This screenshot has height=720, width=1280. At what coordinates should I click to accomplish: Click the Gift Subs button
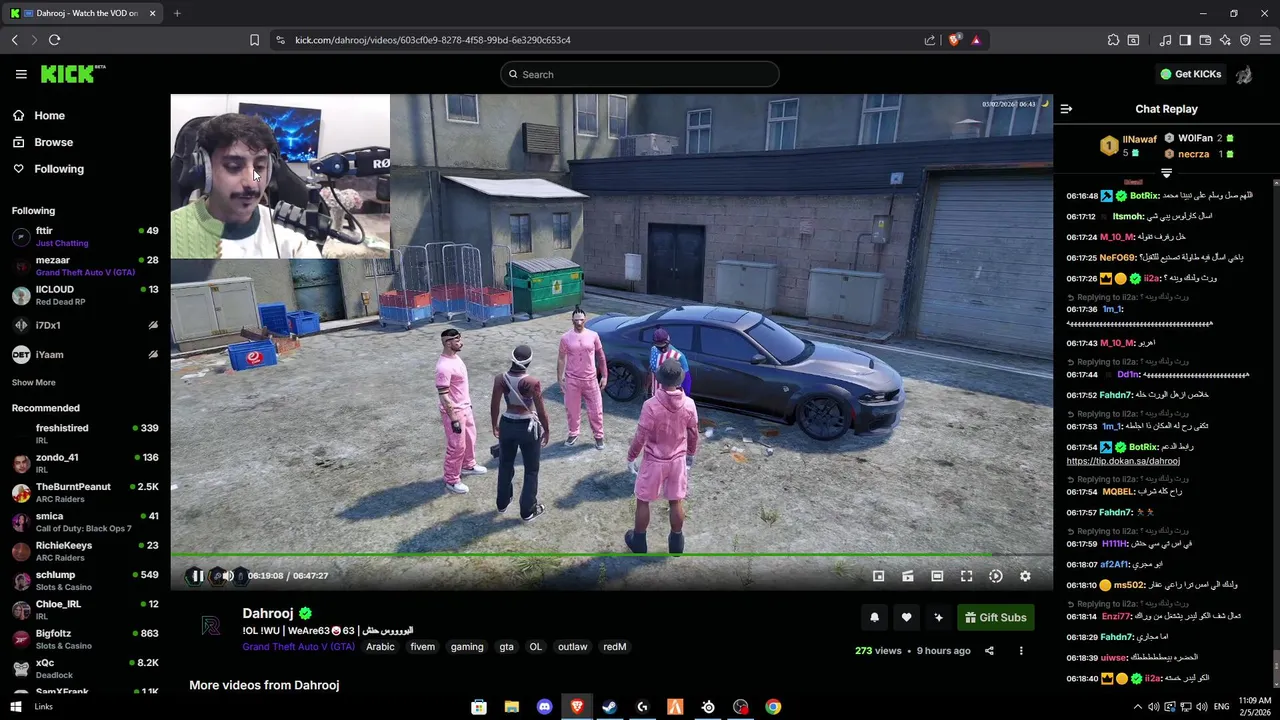996,618
